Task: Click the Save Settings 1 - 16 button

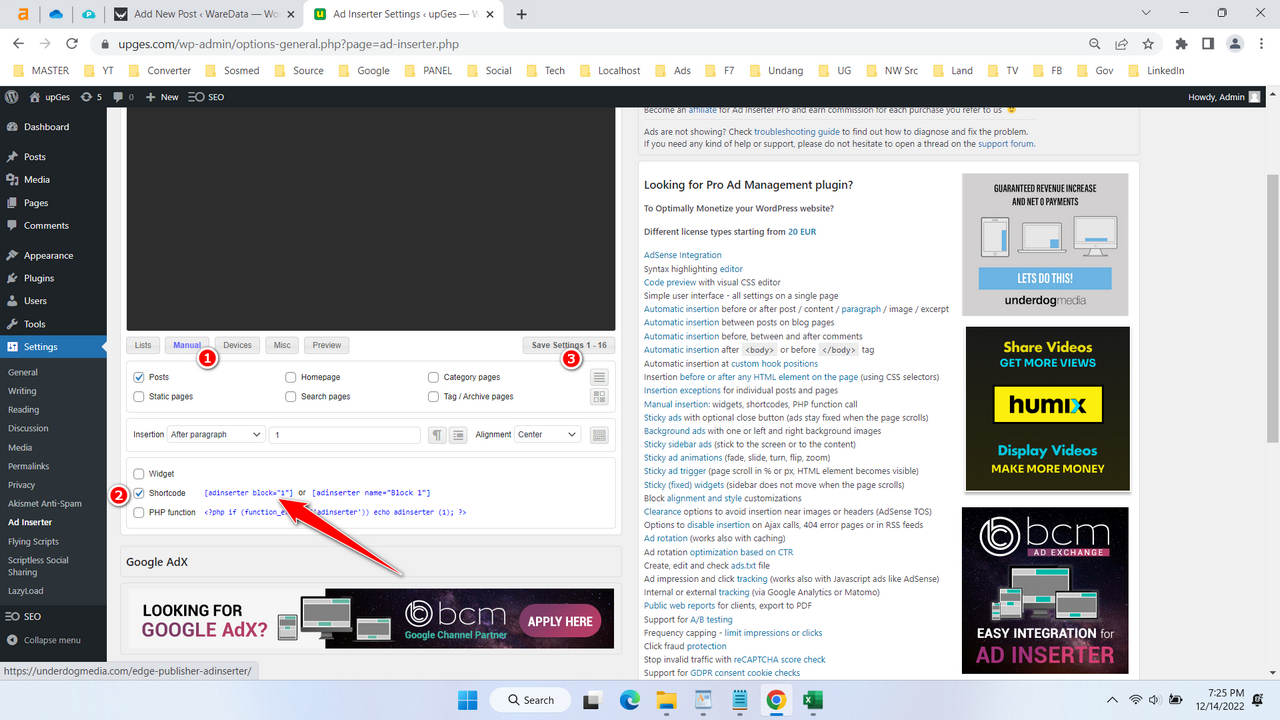Action: (569, 344)
